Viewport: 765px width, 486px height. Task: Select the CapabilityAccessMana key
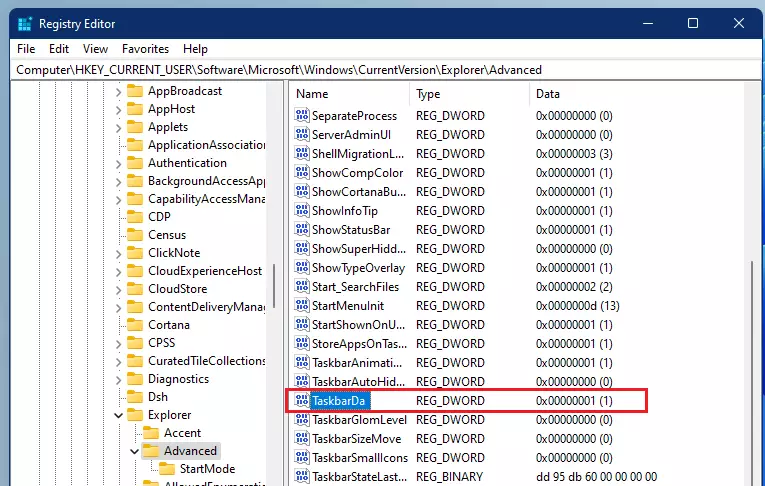tap(206, 199)
